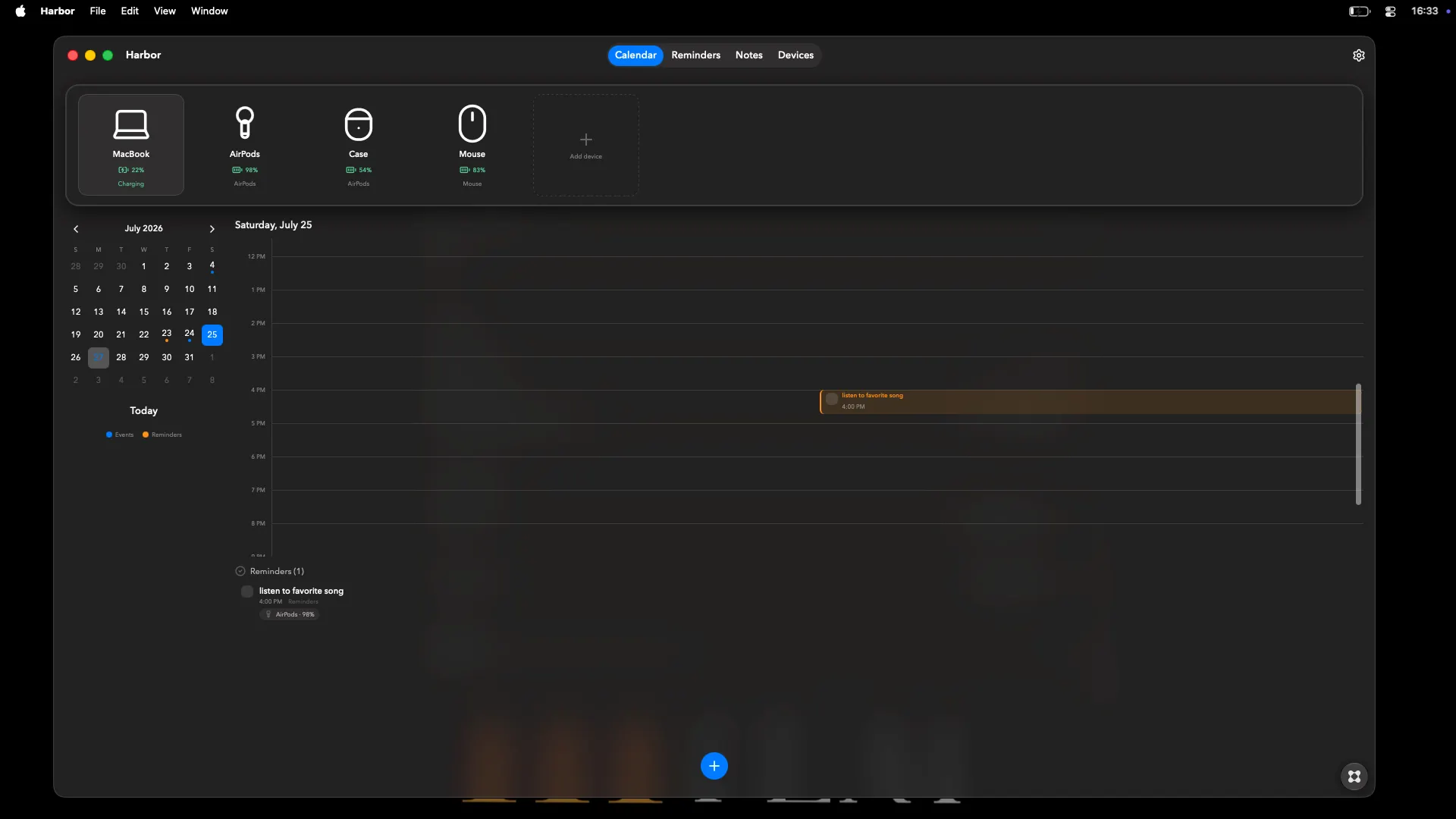
Task: Go to next month in mini calendar
Action: (x=212, y=229)
